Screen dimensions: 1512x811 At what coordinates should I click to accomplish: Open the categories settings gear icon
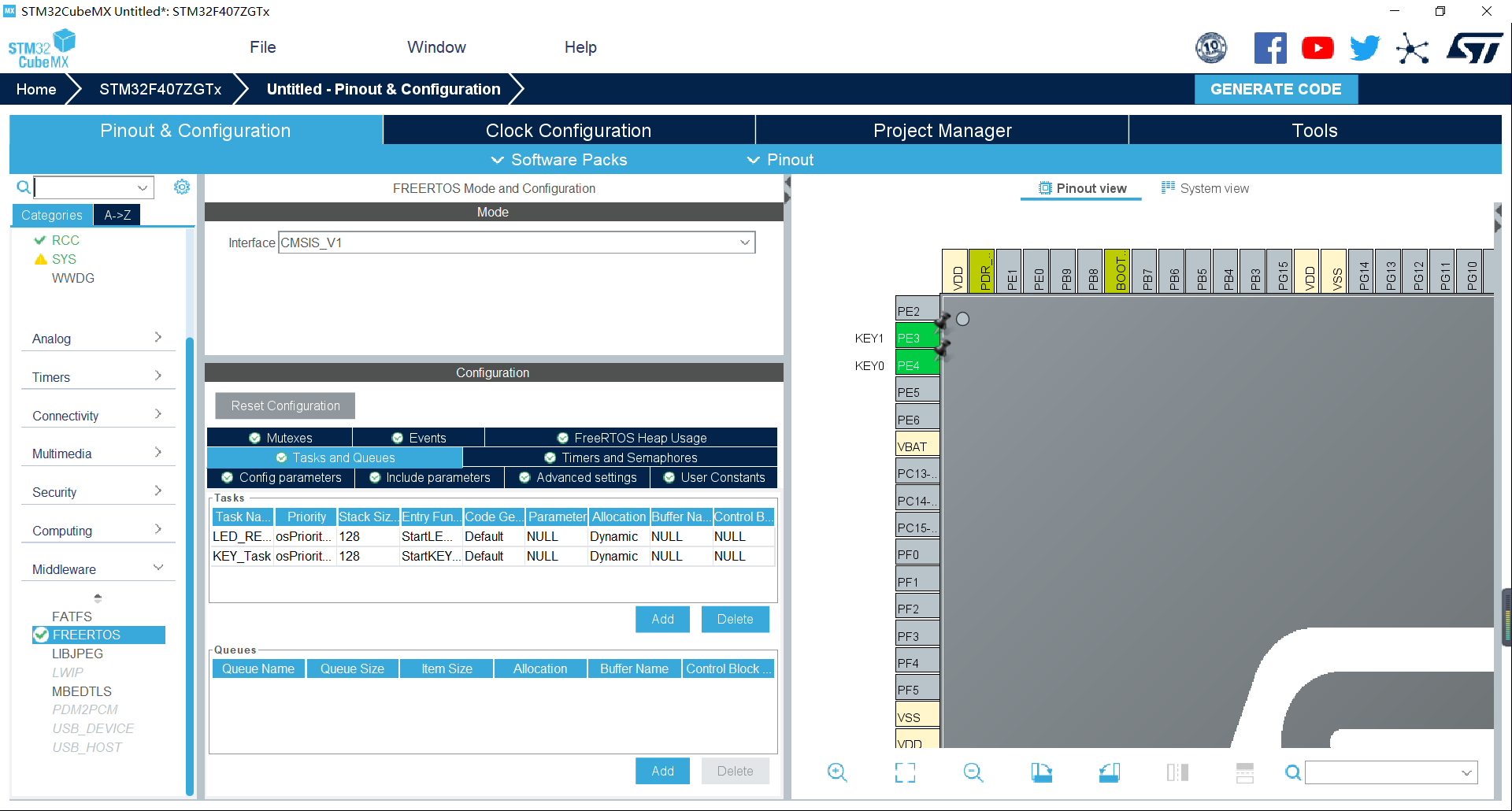(x=182, y=187)
